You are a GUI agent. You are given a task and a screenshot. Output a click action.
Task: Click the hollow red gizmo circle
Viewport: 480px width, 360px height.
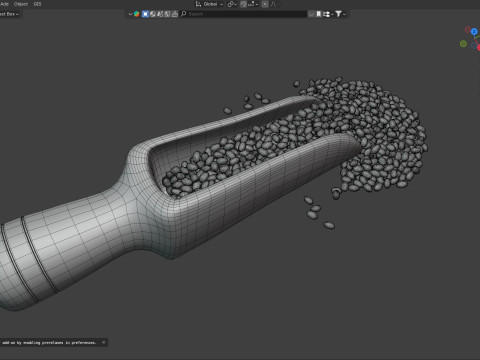(468, 29)
